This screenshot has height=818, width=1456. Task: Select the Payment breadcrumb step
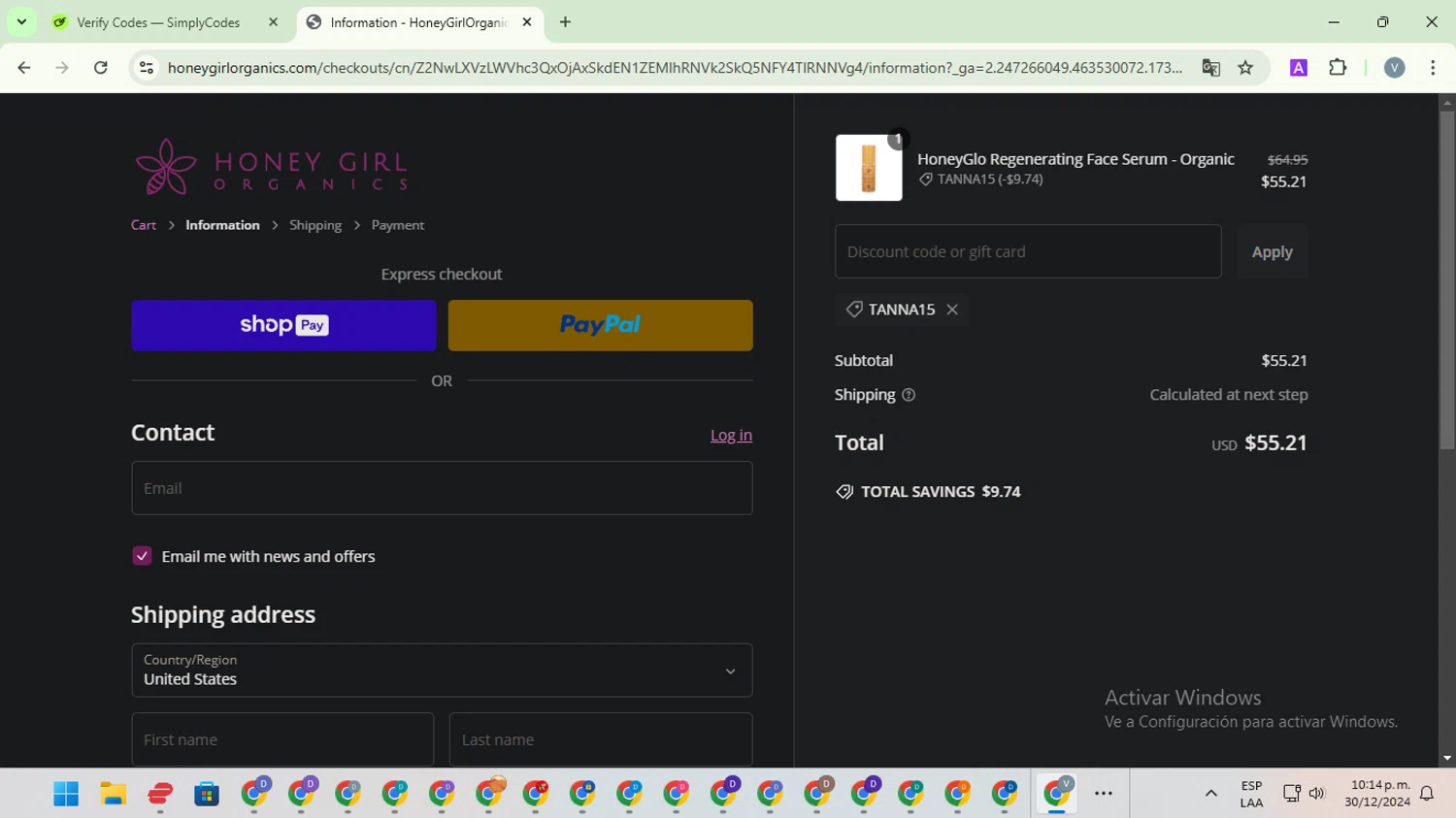pos(398,225)
